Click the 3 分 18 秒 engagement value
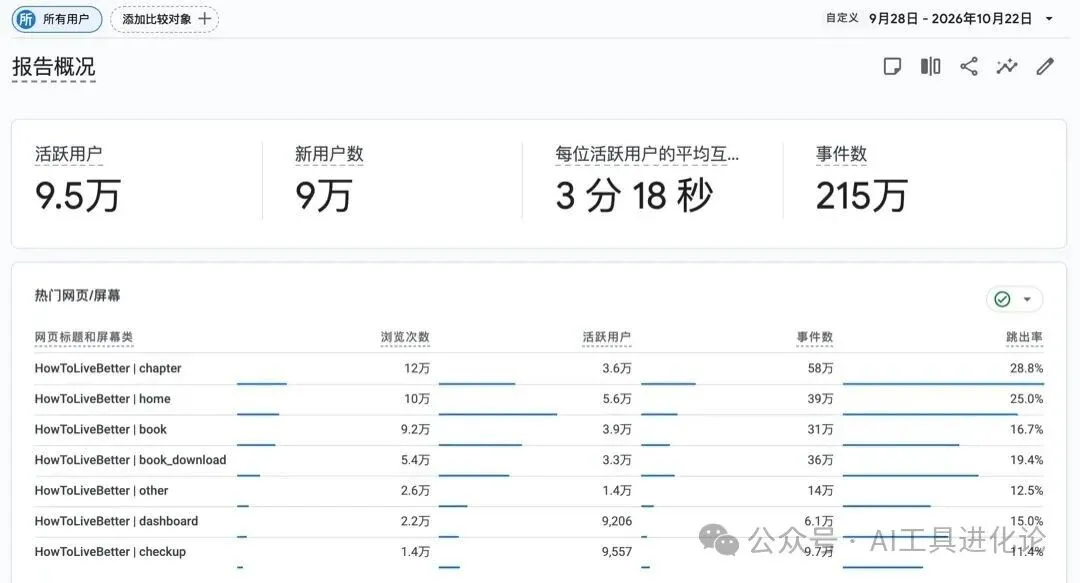Viewport: 1080px width, 583px height. pyautogui.click(x=634, y=195)
